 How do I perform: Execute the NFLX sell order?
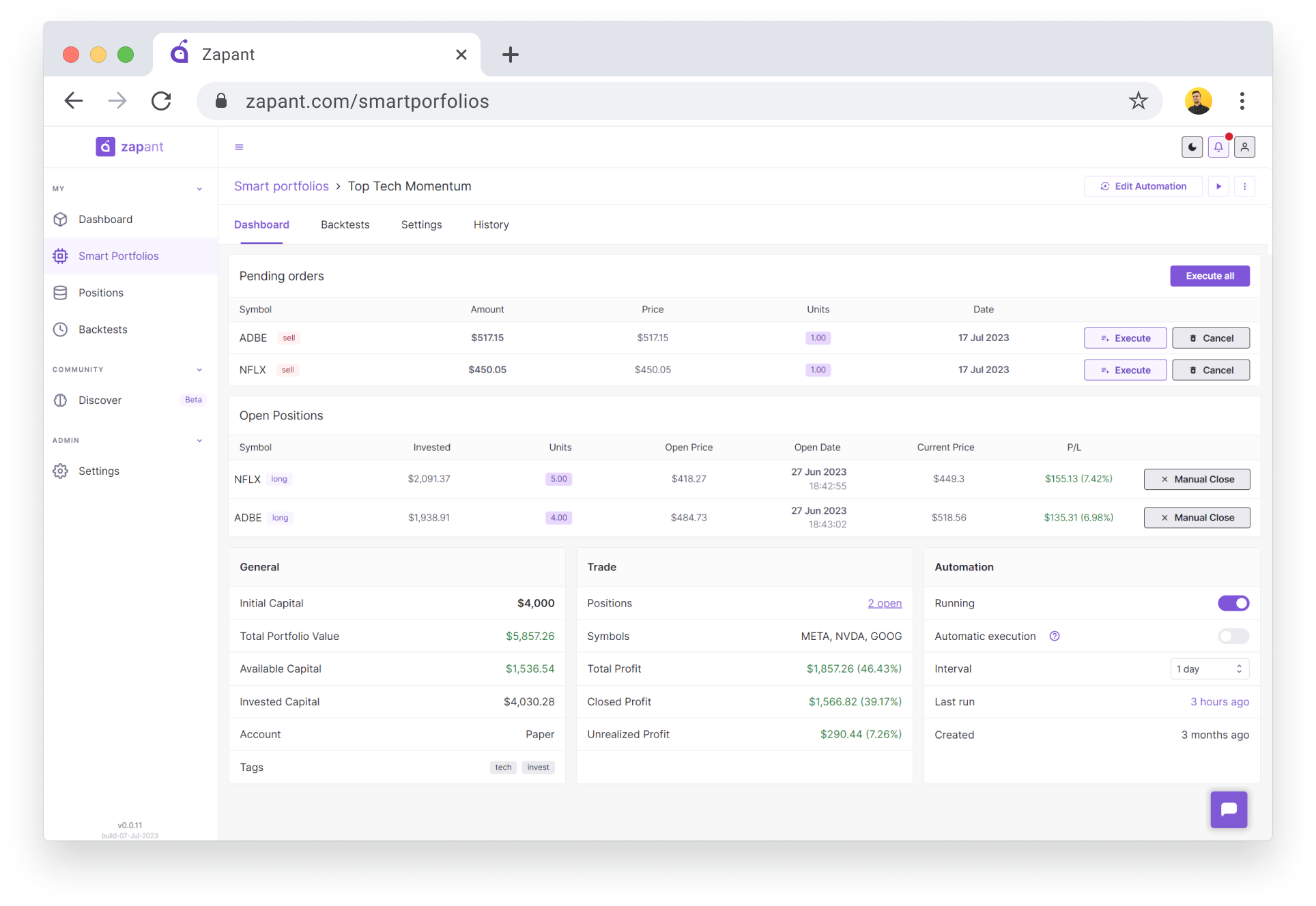tap(1125, 370)
